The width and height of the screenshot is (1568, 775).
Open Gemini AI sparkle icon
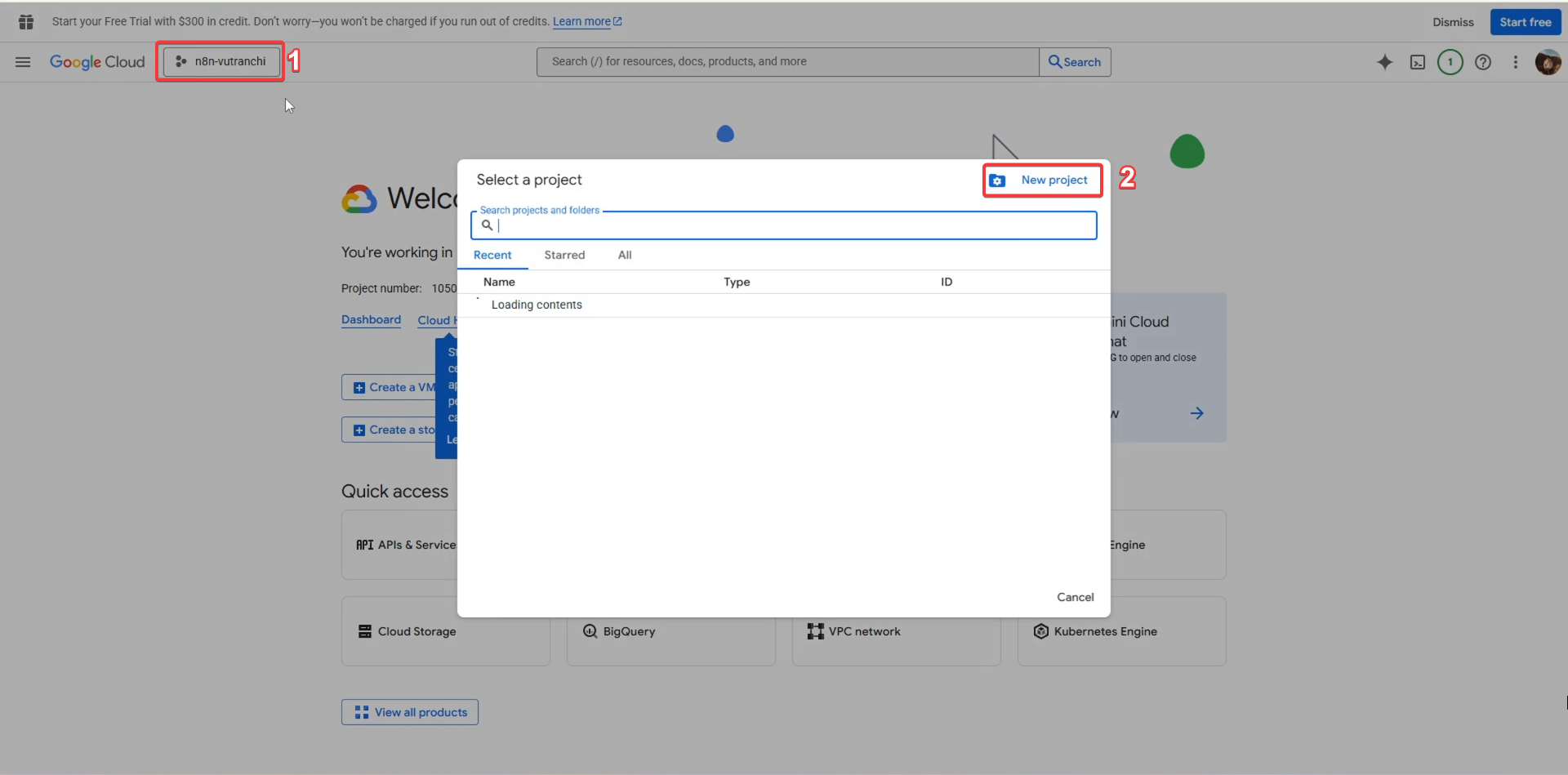click(1385, 62)
